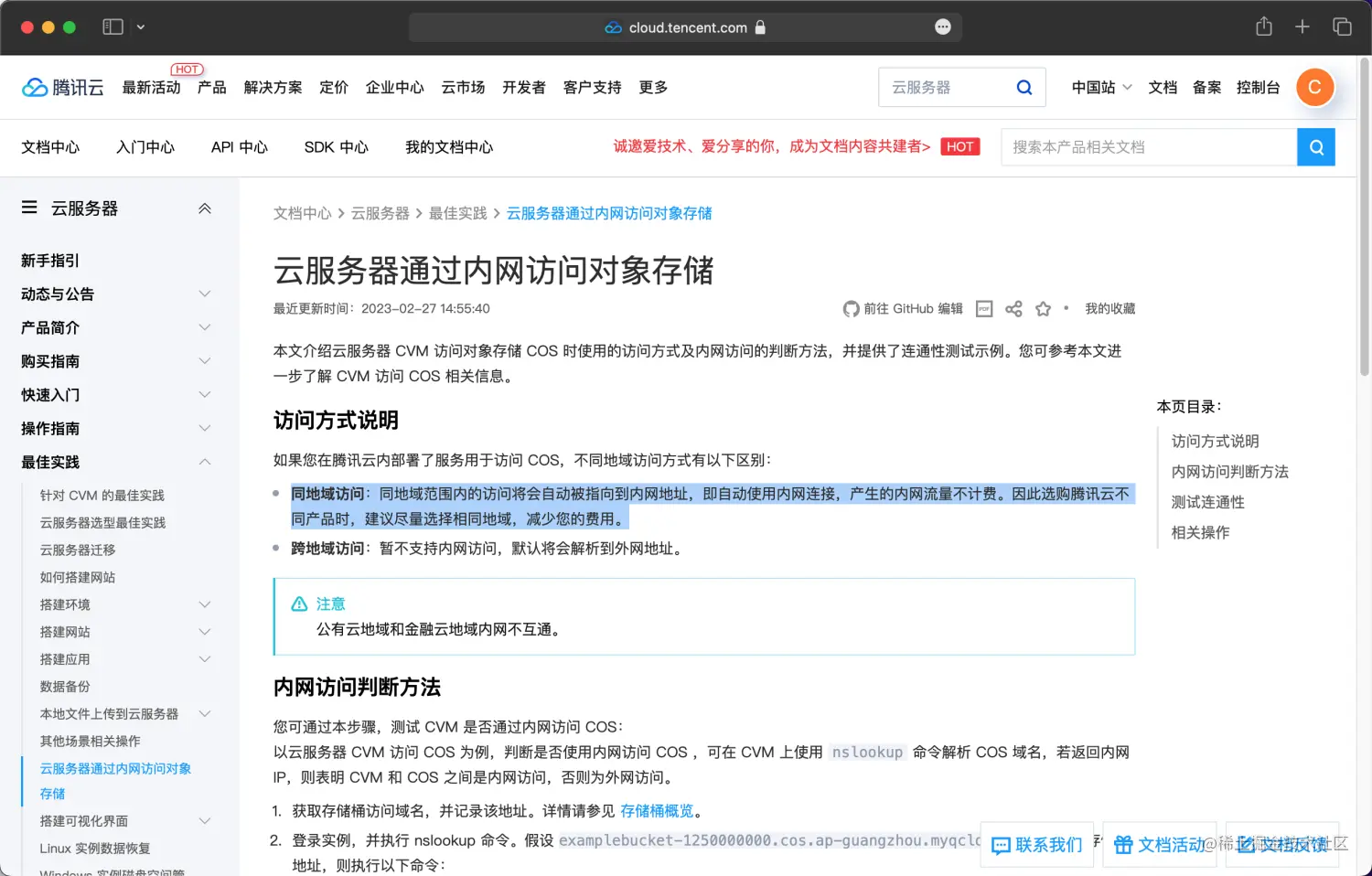Expand 操作指南 section

click(x=205, y=428)
